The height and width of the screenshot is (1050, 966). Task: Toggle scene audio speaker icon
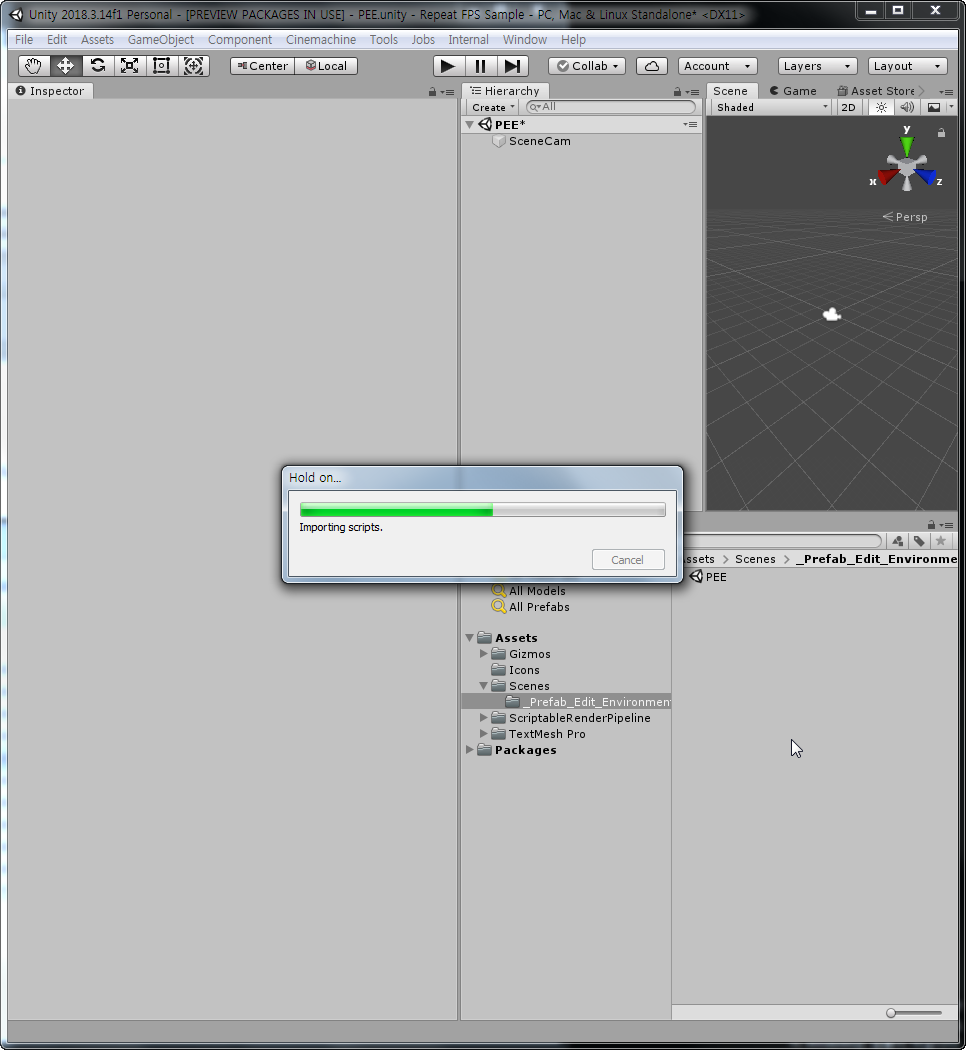point(907,107)
